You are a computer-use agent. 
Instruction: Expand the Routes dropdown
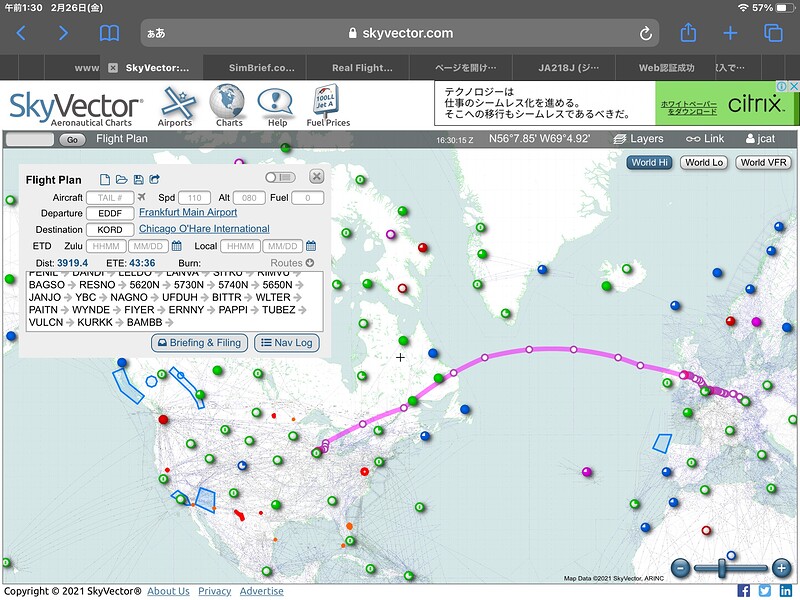tap(292, 263)
